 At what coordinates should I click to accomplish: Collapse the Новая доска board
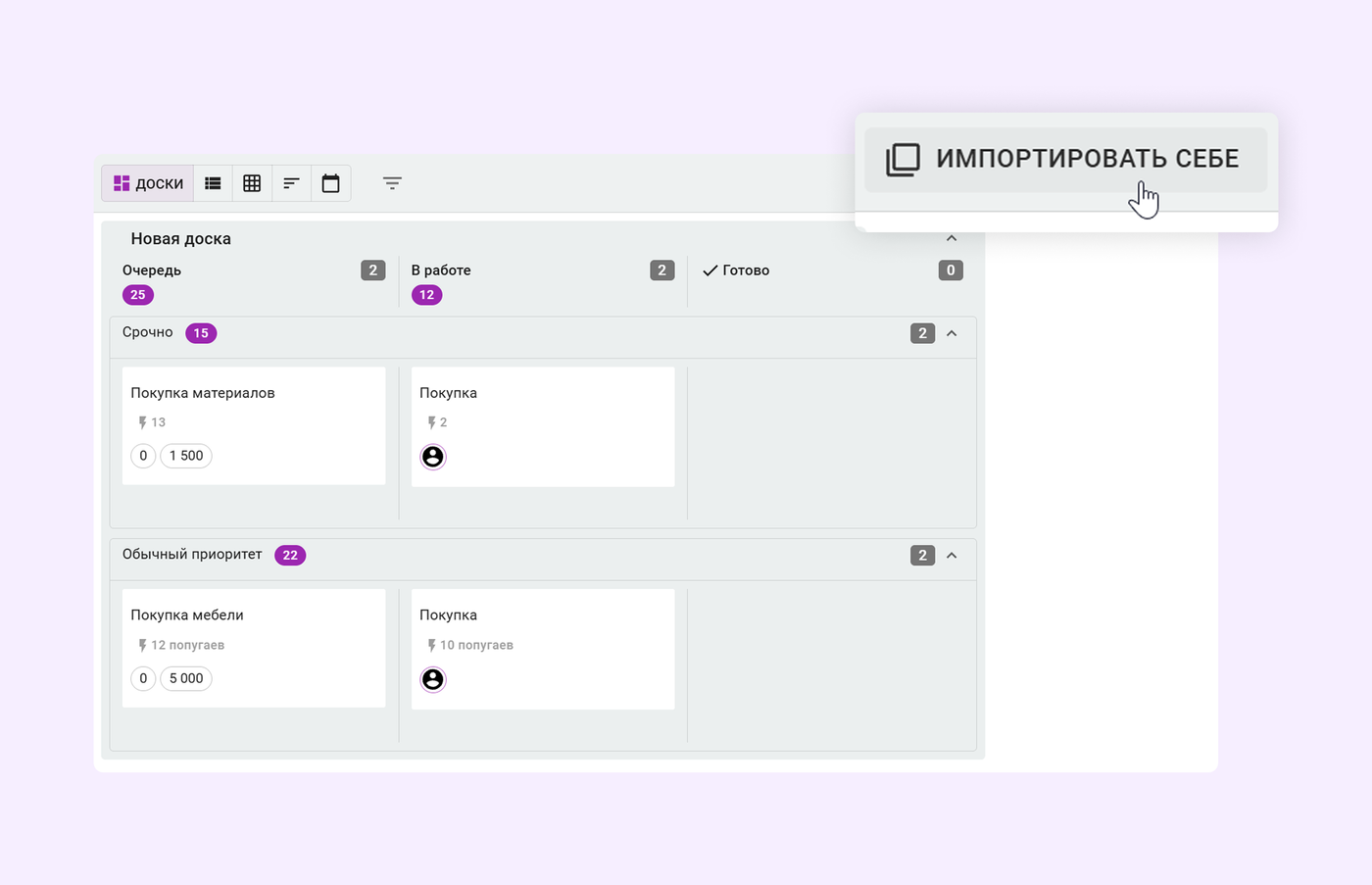(x=951, y=238)
